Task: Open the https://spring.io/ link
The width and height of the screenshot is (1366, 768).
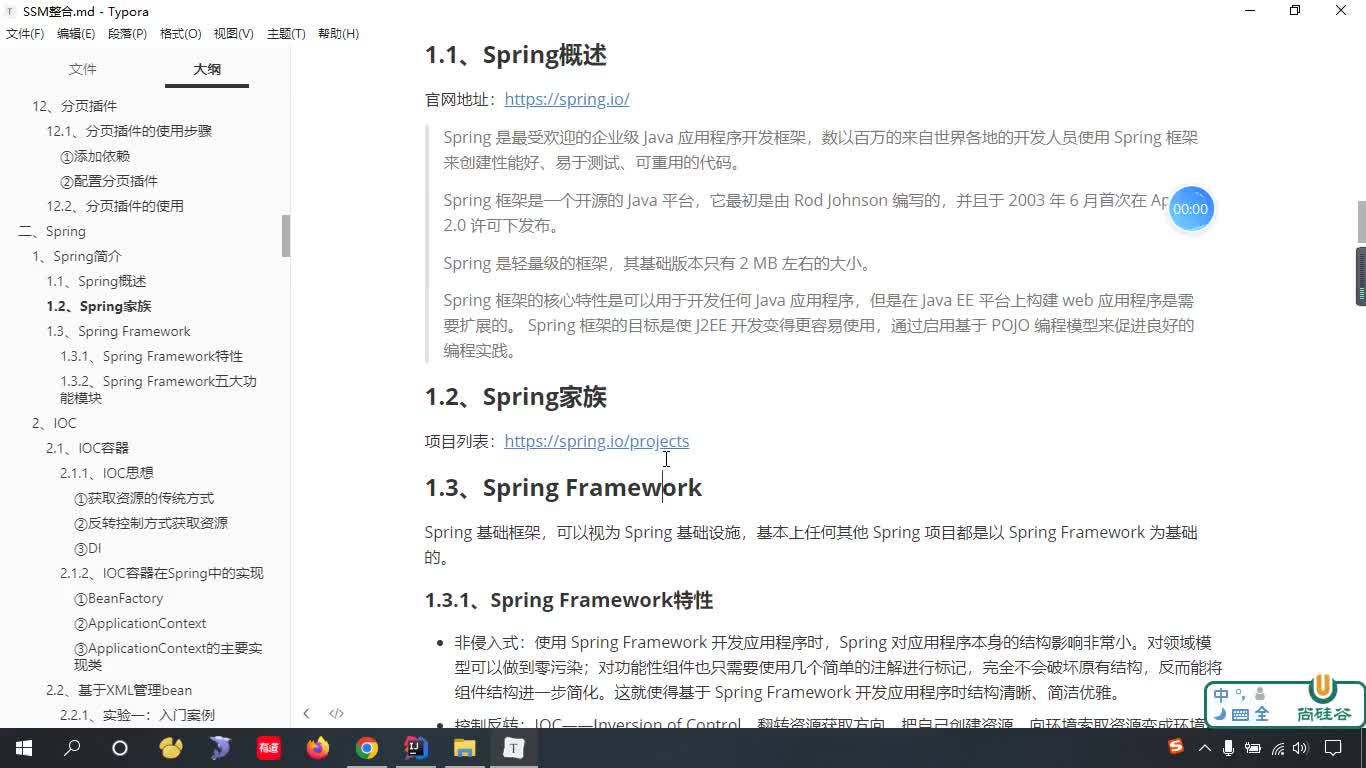Action: [x=567, y=99]
